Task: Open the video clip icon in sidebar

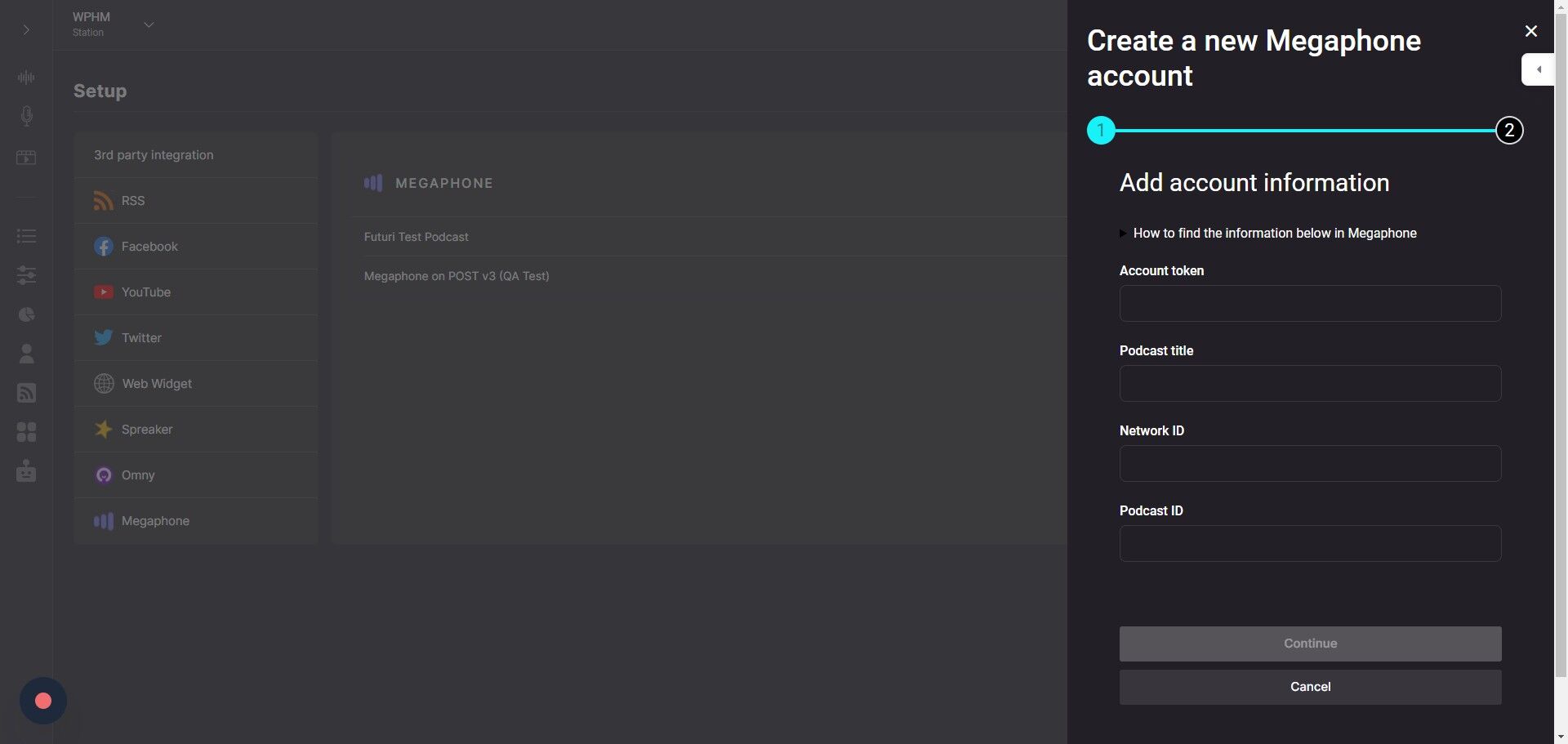Action: click(x=26, y=158)
